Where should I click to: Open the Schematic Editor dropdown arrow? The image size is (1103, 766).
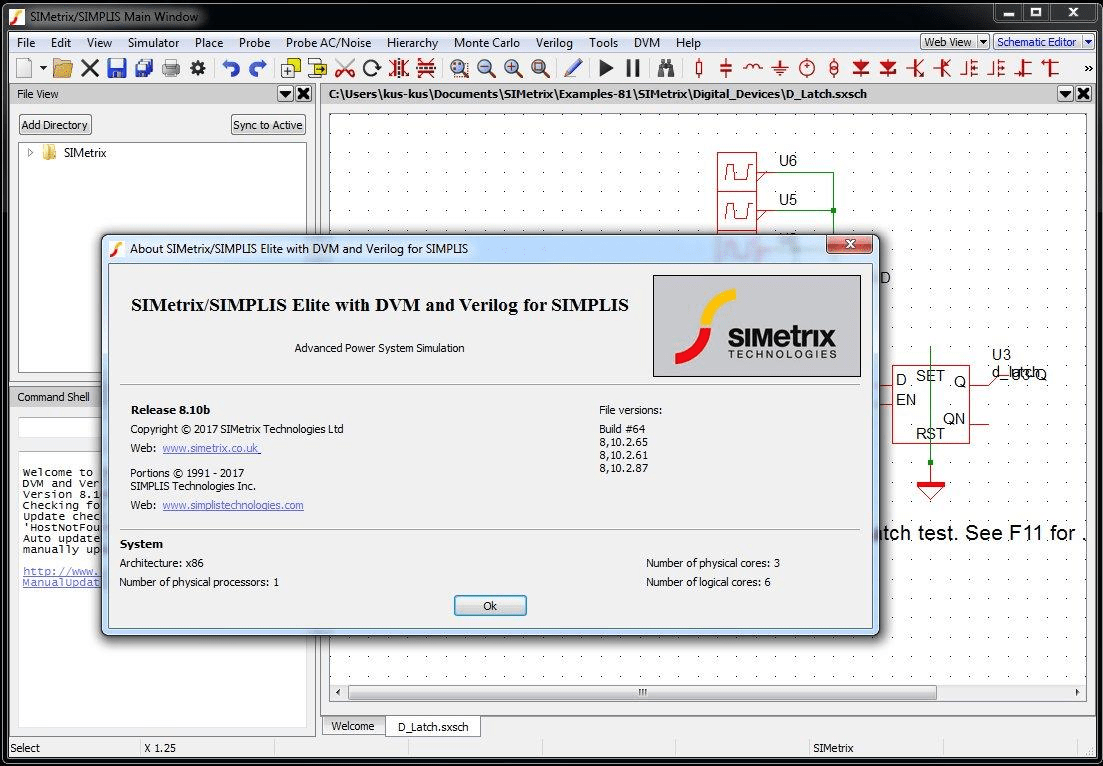(1090, 42)
